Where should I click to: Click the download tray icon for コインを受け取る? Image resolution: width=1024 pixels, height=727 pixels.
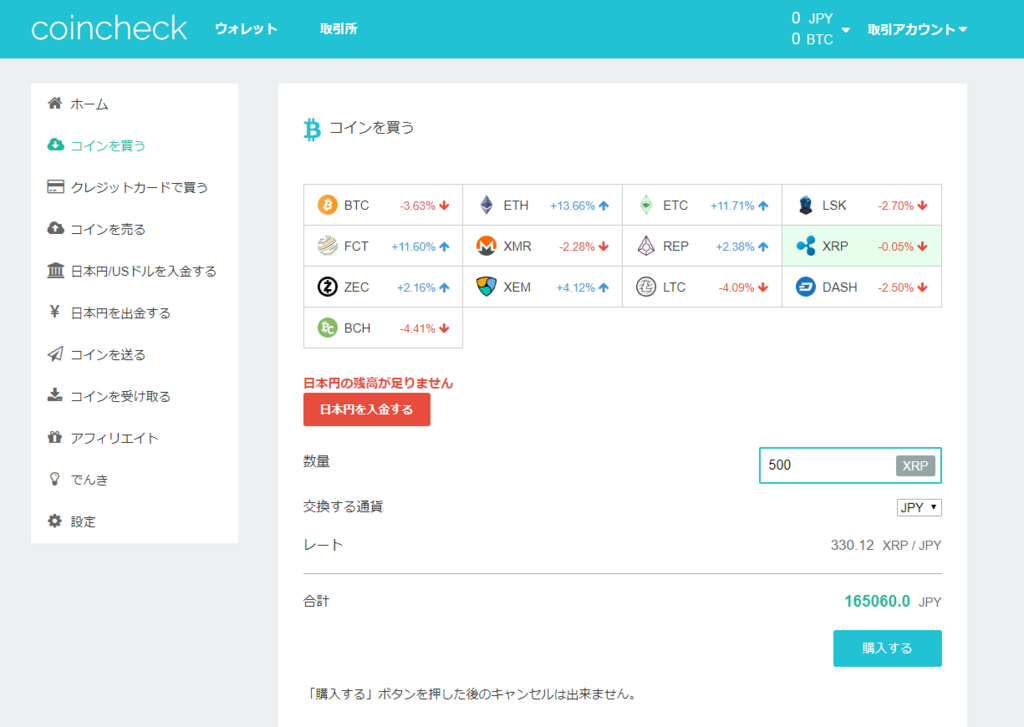point(56,395)
